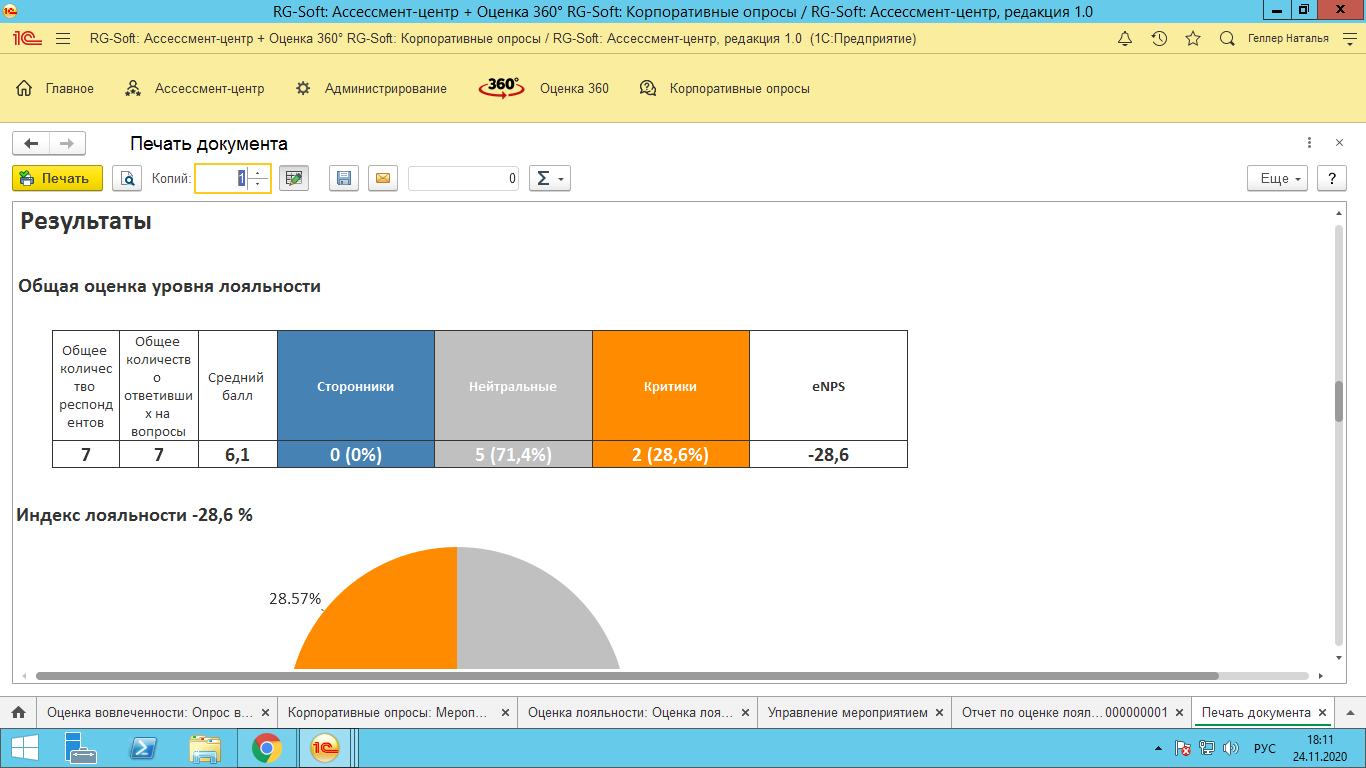Launch Google Chrome from taskbar
The image size is (1366, 768).
(266, 748)
